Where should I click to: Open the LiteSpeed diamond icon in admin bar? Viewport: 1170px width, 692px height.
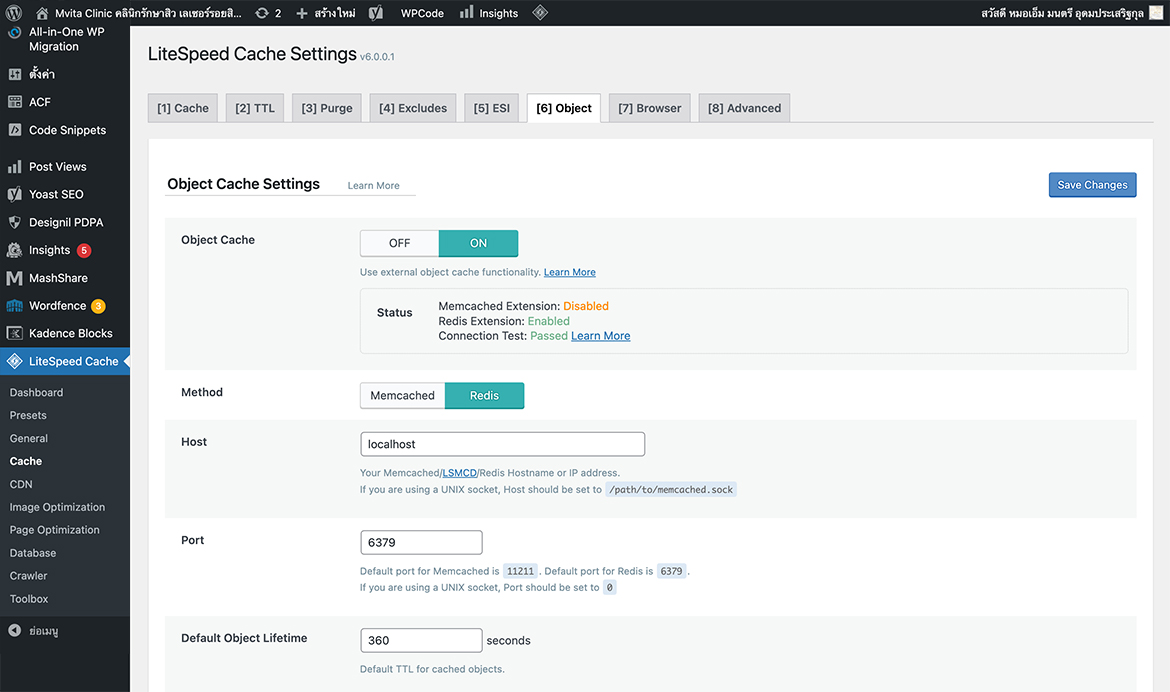click(540, 13)
